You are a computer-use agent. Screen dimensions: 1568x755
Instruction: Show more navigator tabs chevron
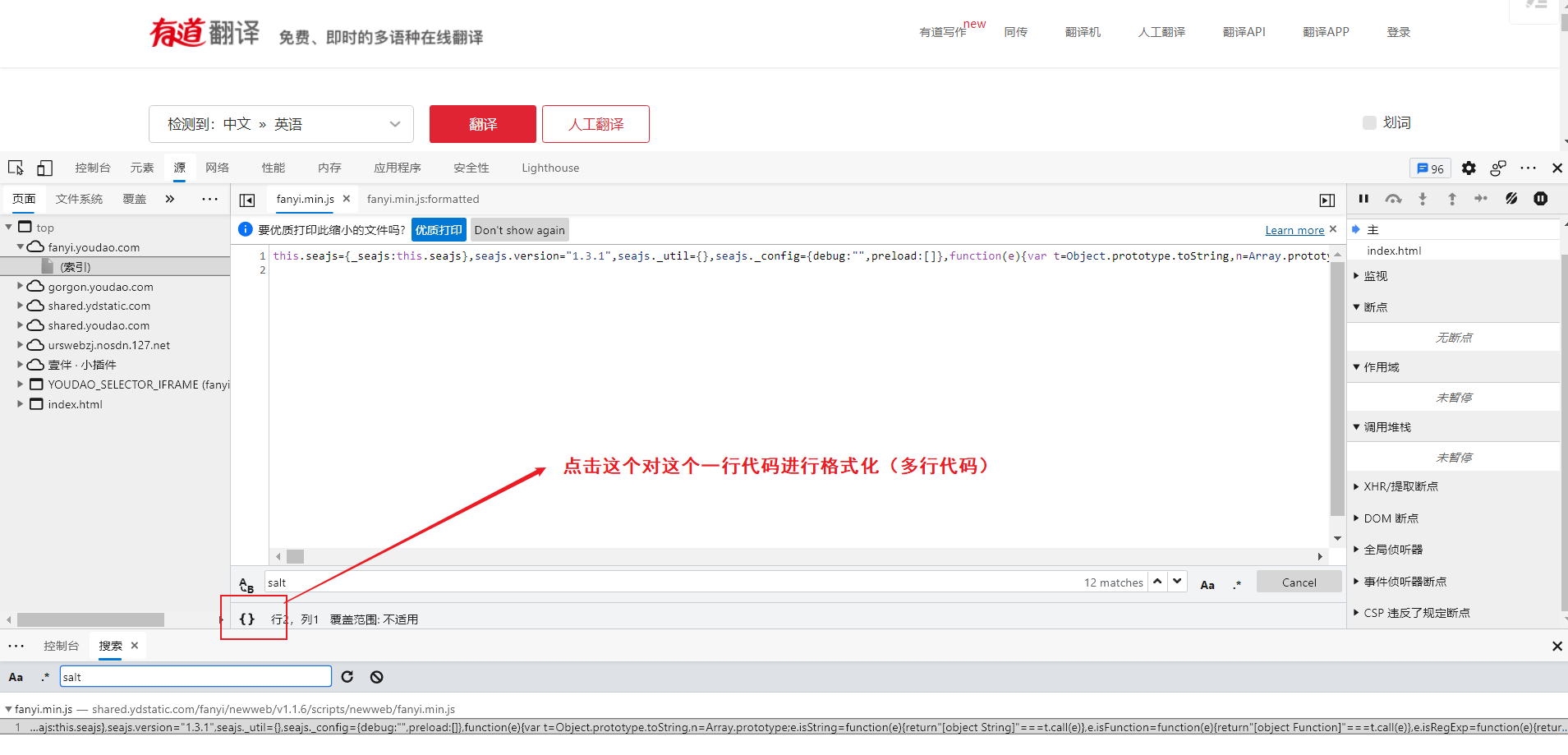[x=170, y=199]
